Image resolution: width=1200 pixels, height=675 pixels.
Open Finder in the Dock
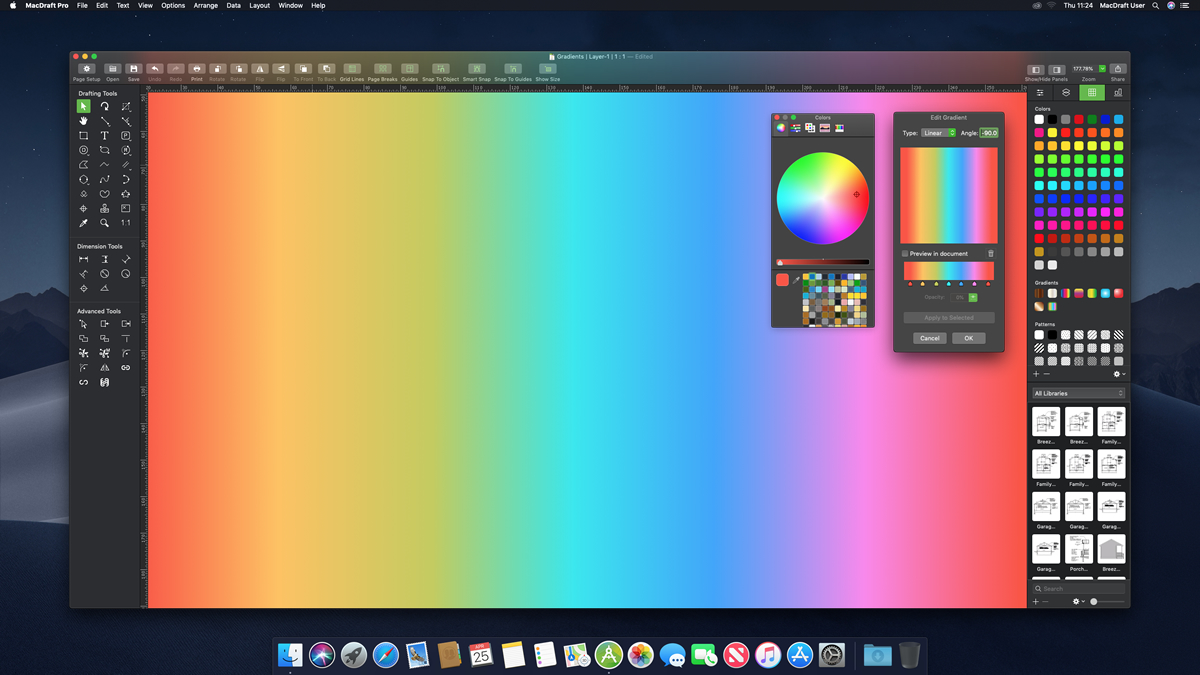[x=290, y=655]
